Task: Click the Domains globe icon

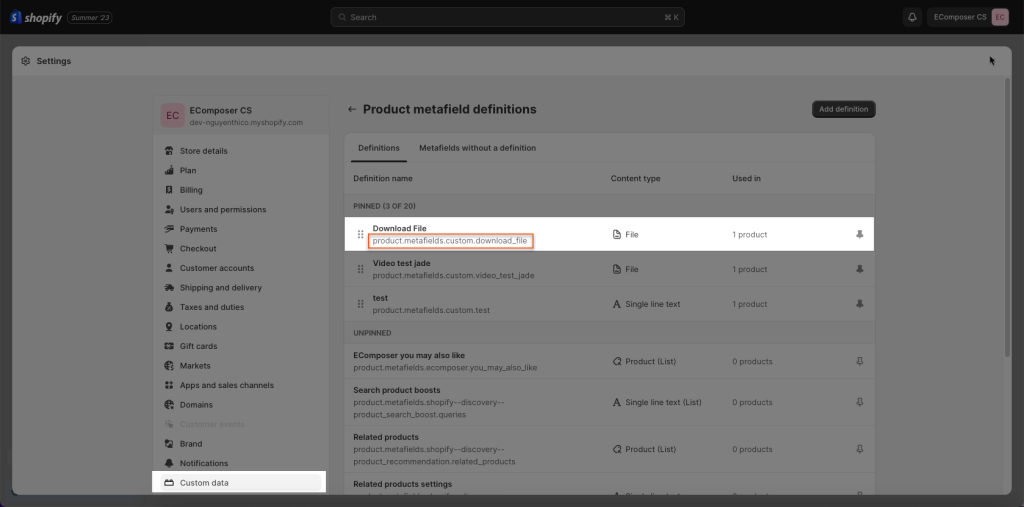Action: [x=169, y=404]
